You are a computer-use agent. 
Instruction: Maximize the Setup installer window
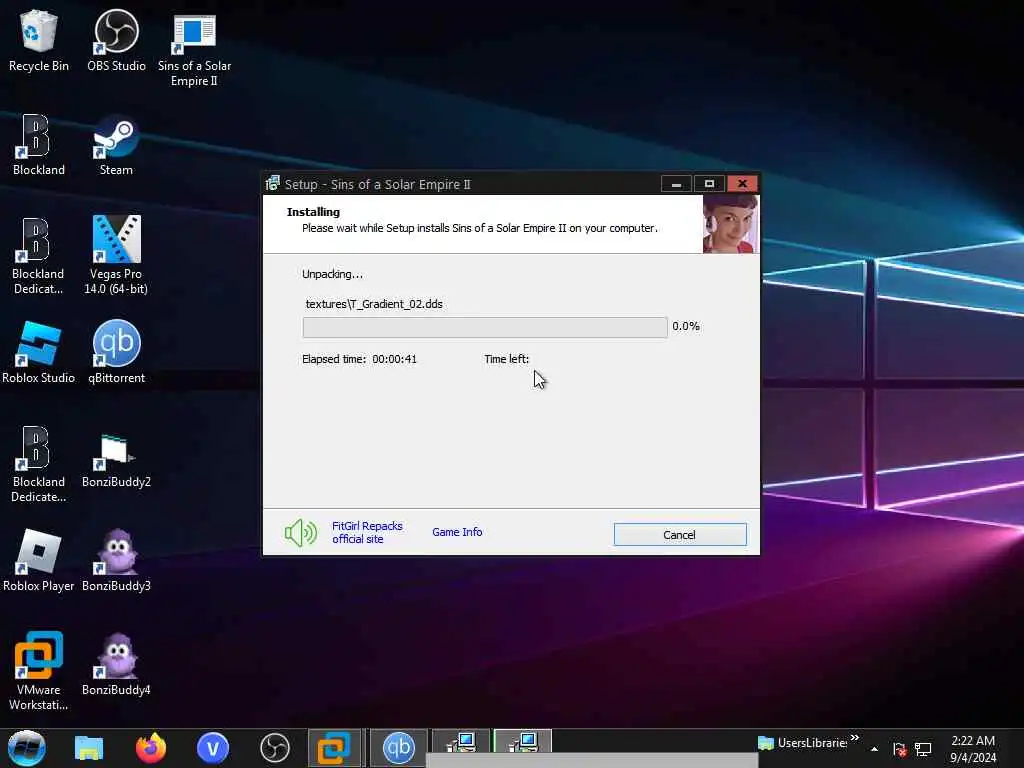tap(709, 184)
